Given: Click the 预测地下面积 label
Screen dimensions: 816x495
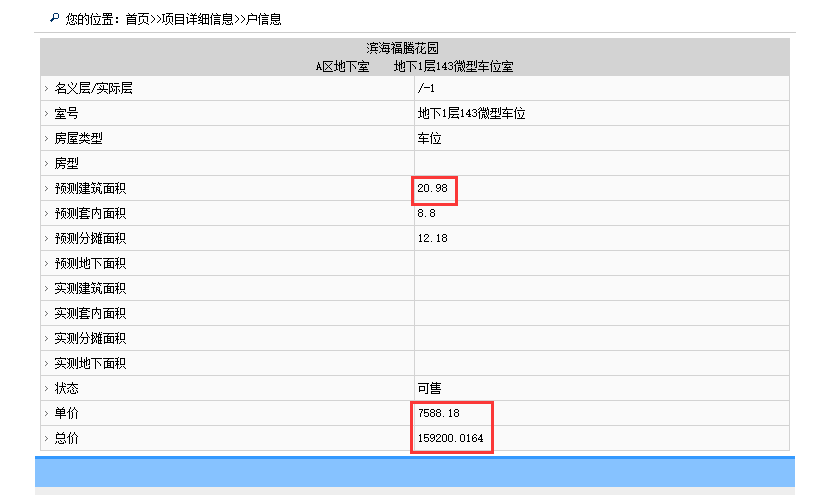Looking at the screenshot, I should click(91, 263).
